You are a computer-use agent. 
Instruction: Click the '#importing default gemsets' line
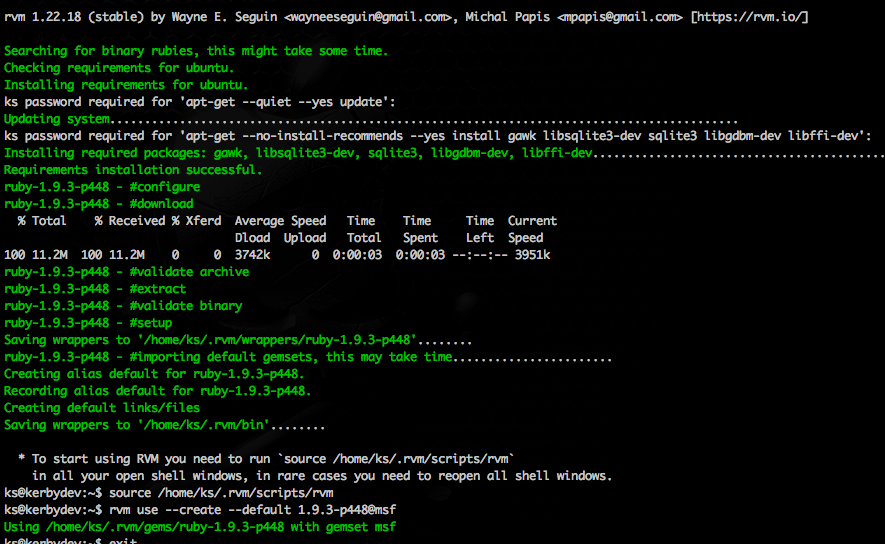[308, 357]
